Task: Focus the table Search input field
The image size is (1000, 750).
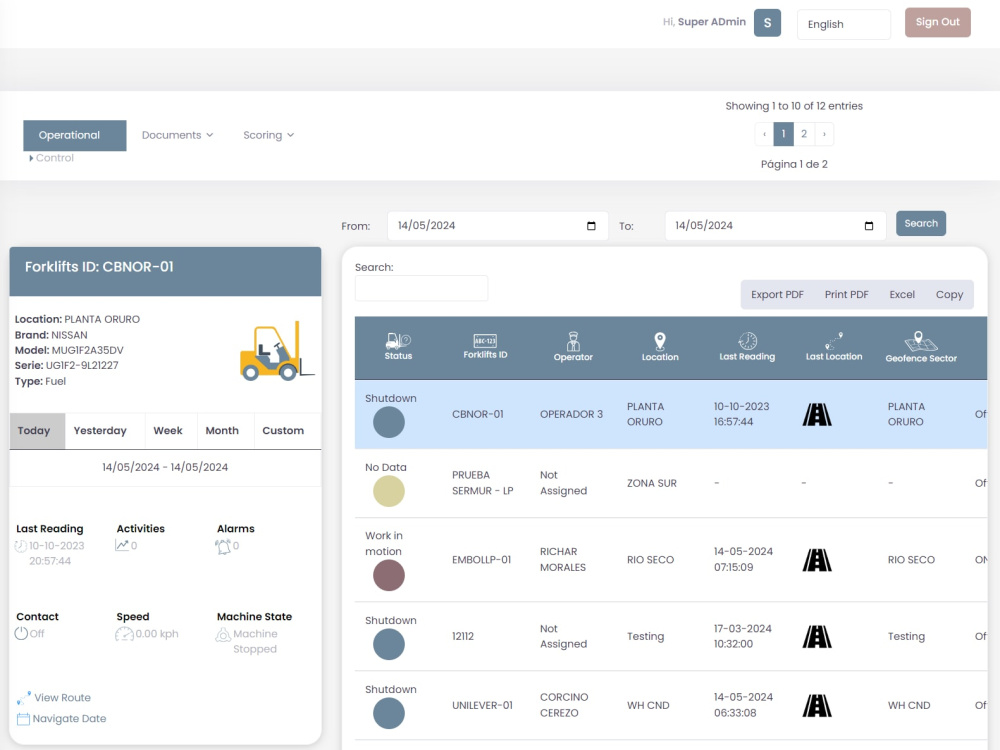Action: (x=422, y=288)
